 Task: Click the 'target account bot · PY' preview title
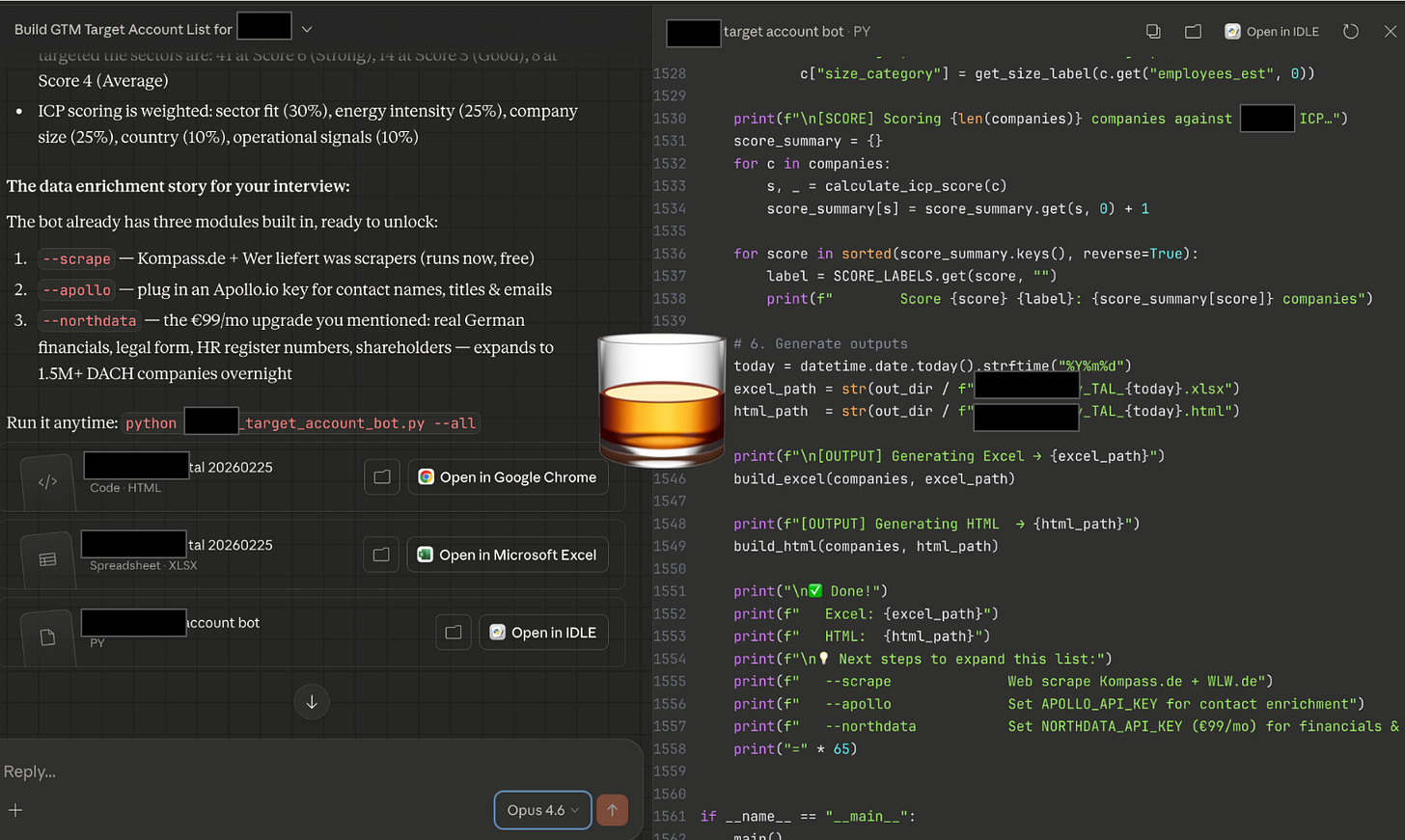click(797, 32)
